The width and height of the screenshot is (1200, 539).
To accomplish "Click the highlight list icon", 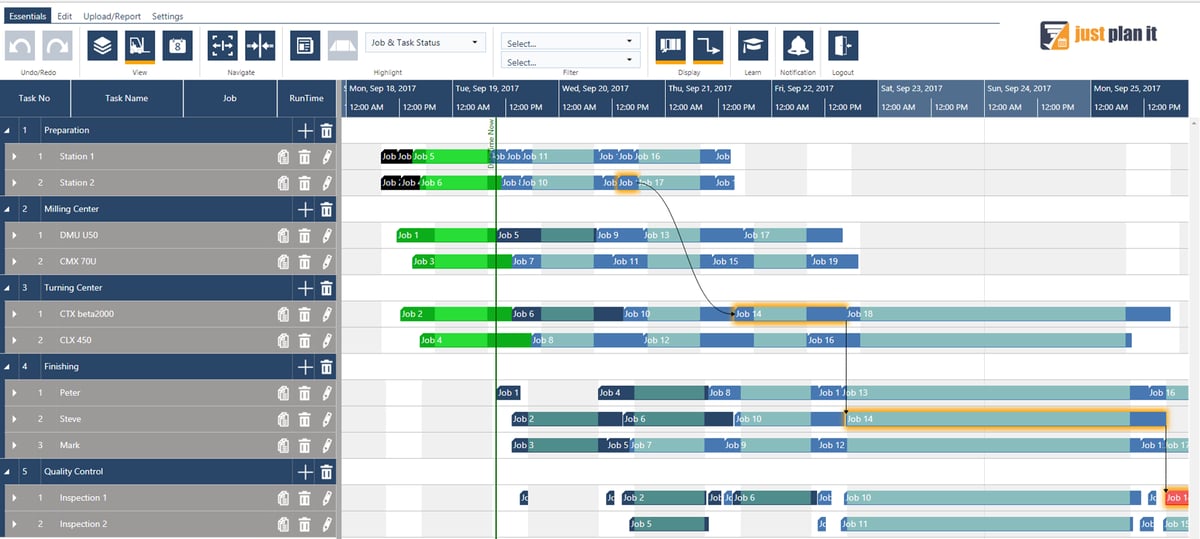I will point(305,46).
